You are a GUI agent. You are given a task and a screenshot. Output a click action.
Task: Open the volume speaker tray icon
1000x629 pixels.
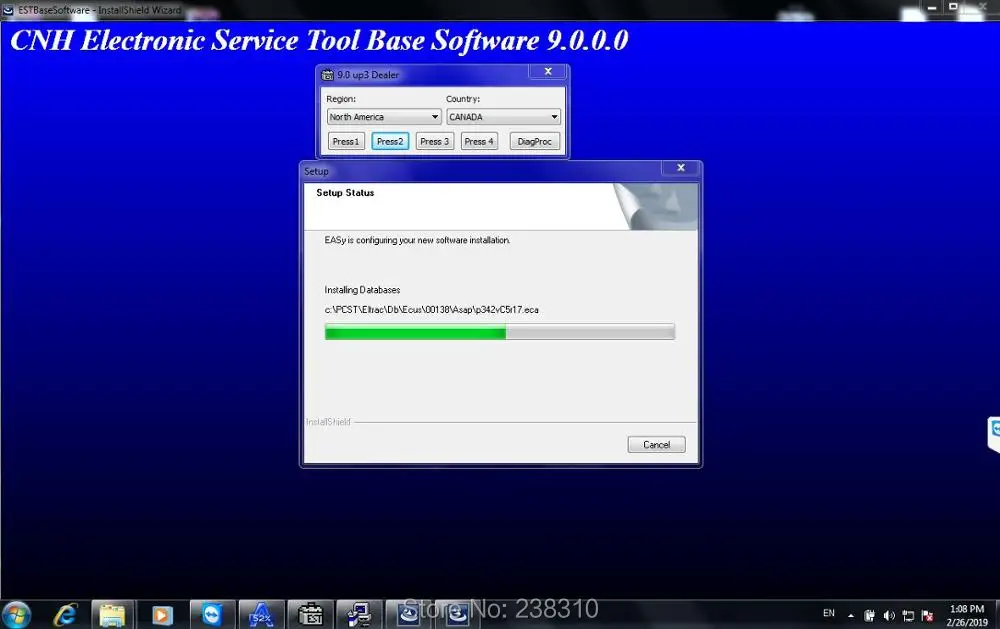[x=888, y=616]
